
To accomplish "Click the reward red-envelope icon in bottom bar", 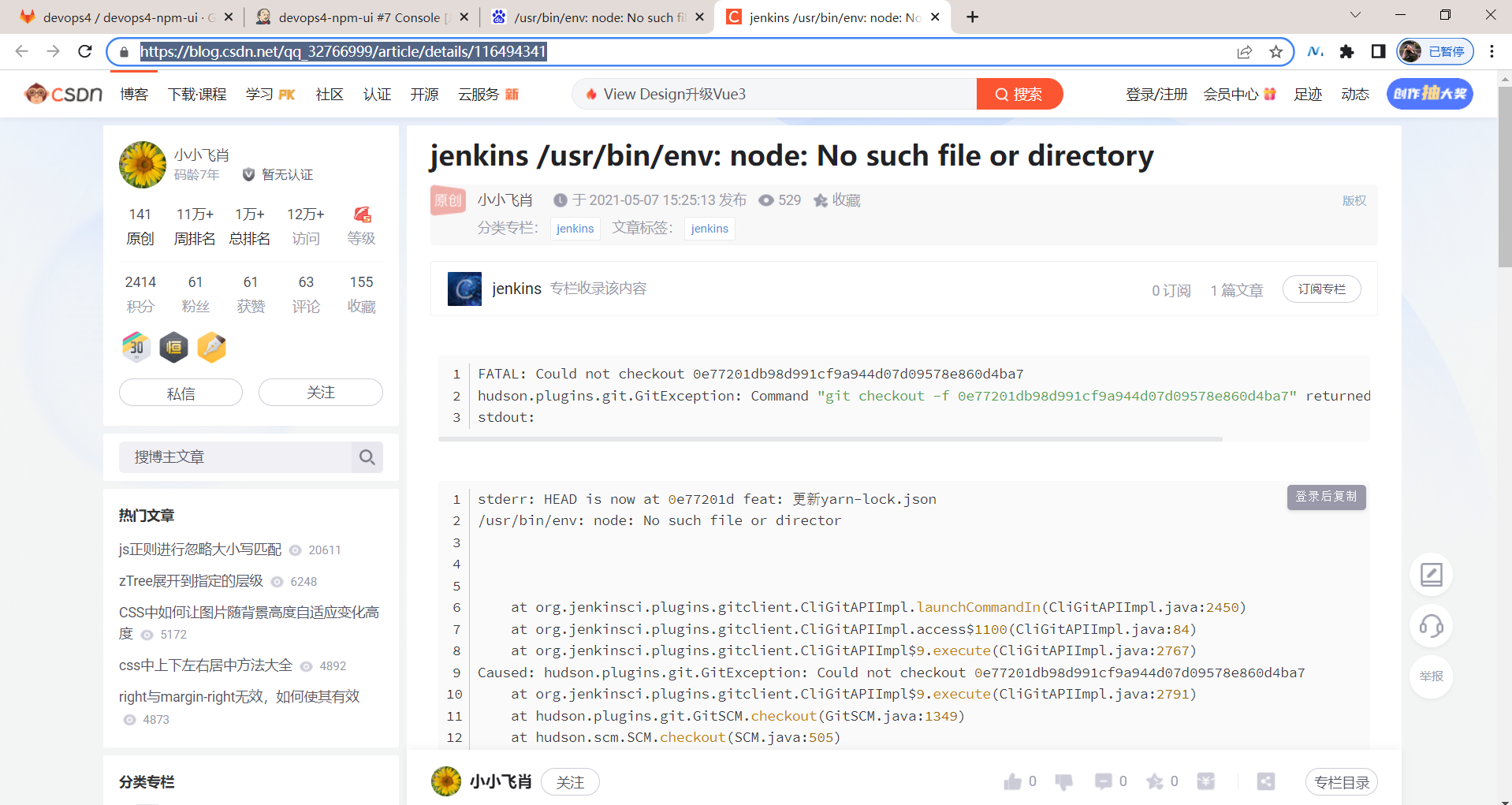I will coord(1206,781).
